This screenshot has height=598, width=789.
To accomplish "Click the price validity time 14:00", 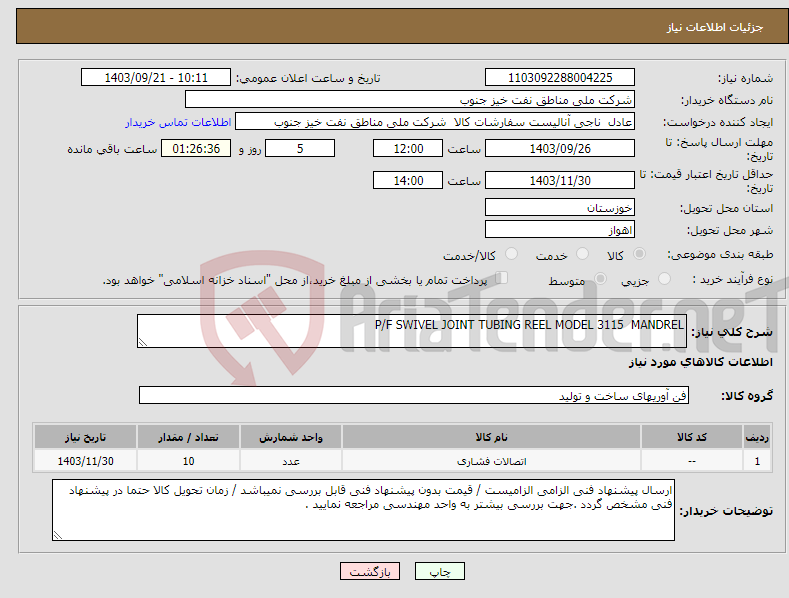I will [408, 180].
